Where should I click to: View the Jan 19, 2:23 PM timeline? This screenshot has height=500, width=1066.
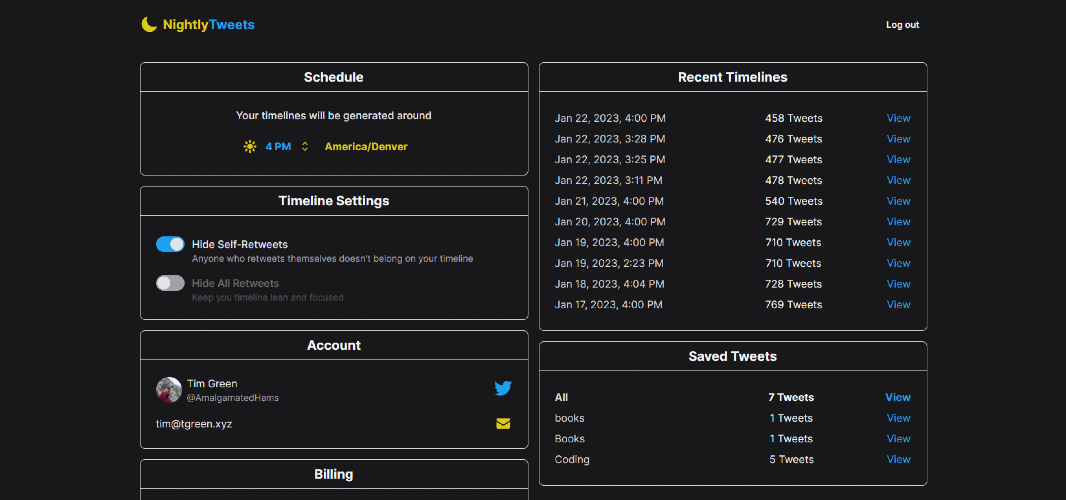pos(898,263)
